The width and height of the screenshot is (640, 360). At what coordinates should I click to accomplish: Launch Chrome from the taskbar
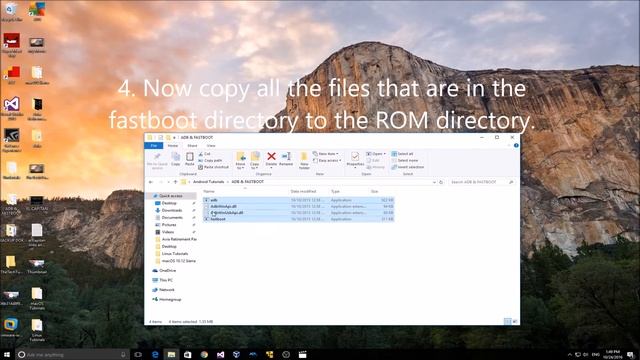[204, 355]
